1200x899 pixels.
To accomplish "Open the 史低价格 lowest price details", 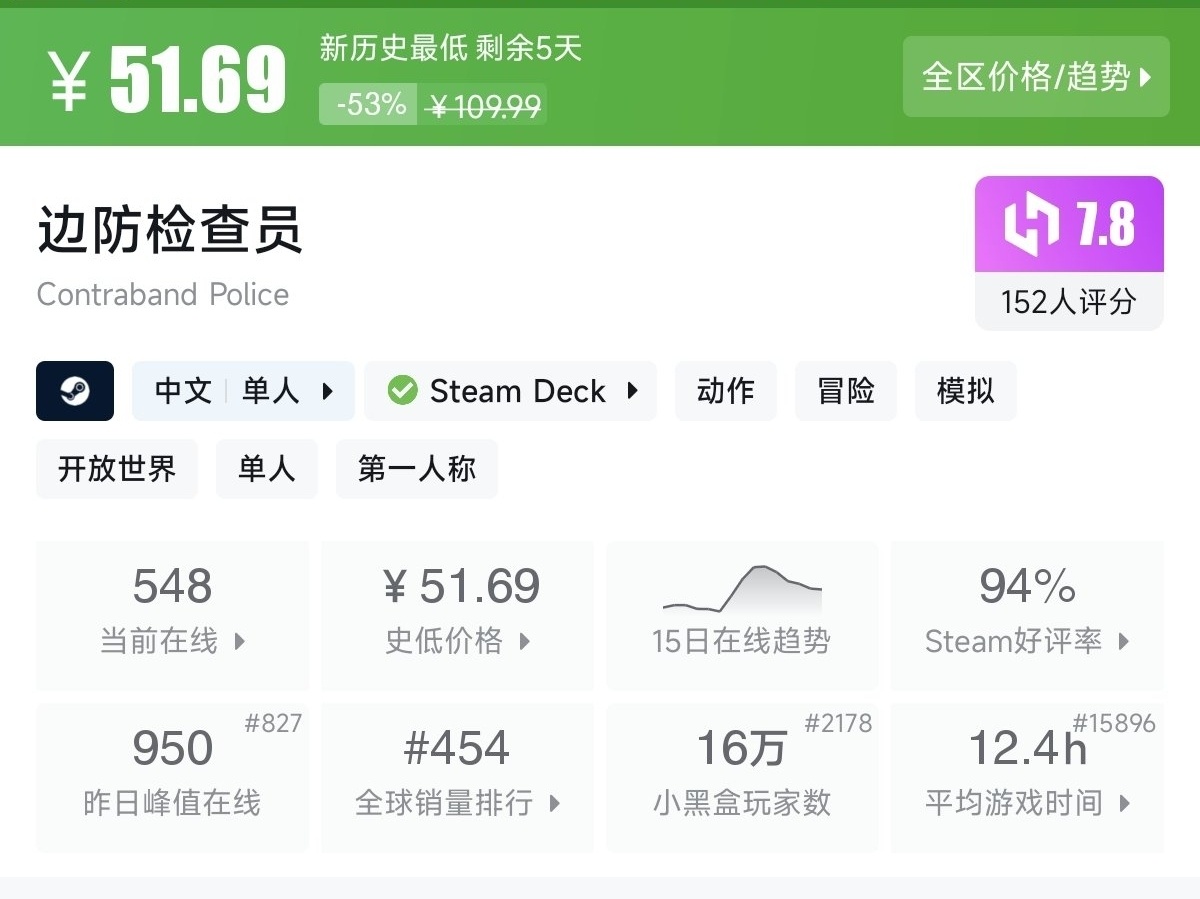I will 458,614.
